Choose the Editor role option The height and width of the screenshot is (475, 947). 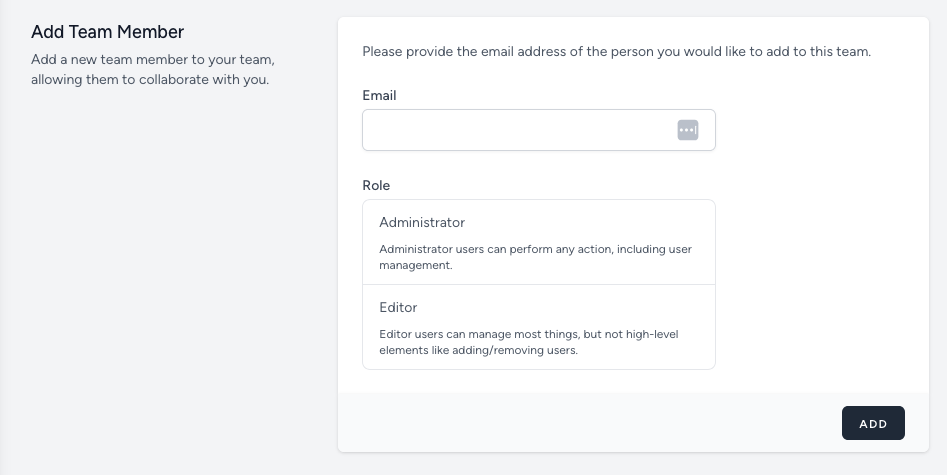(x=538, y=327)
